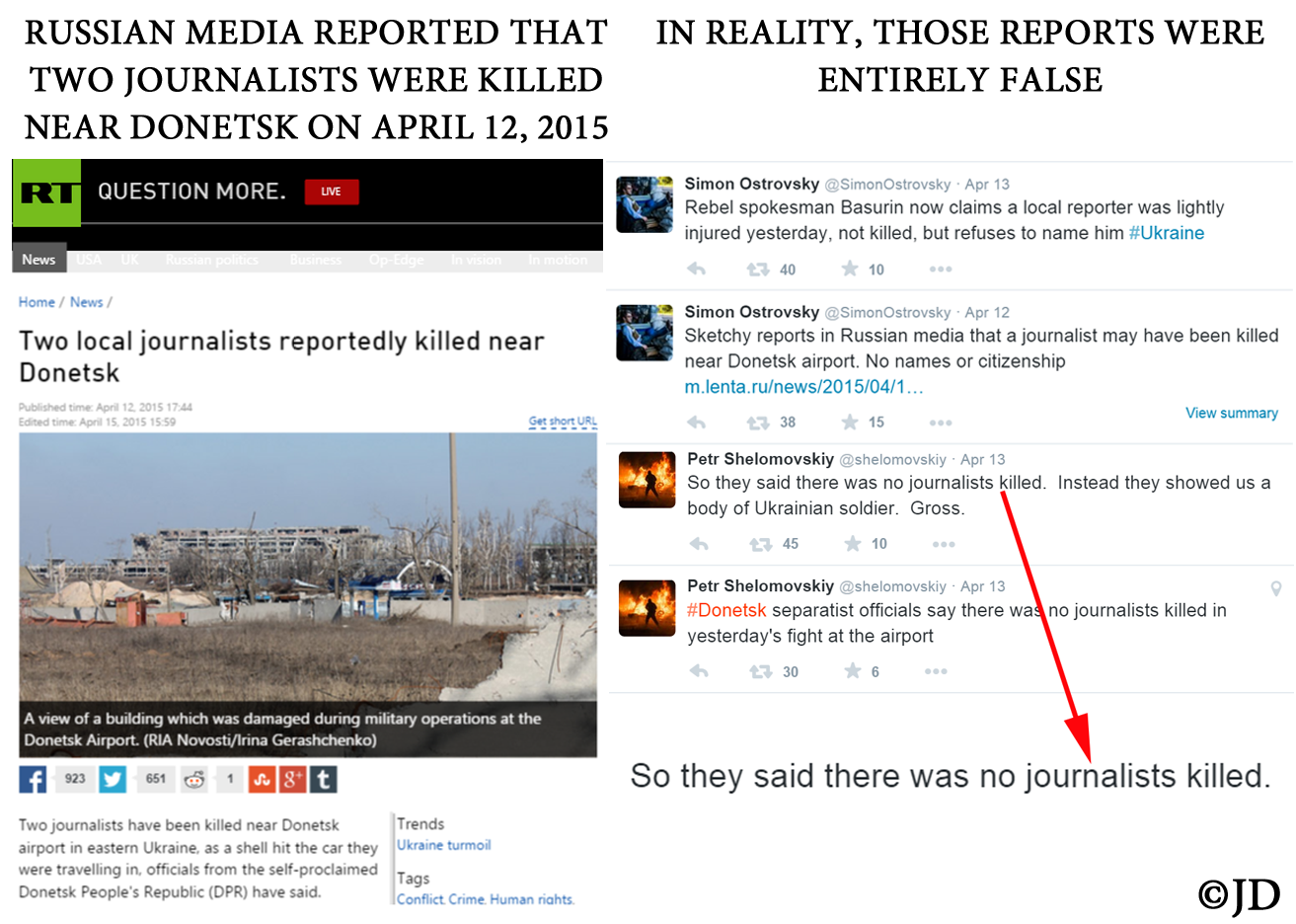Retweet Ostrovsky's tweet with 40 retweets
The width and height of the screenshot is (1296, 924).
point(758,269)
